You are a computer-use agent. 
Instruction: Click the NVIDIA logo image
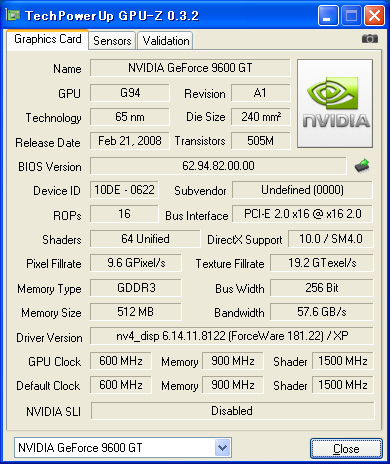[x=335, y=103]
